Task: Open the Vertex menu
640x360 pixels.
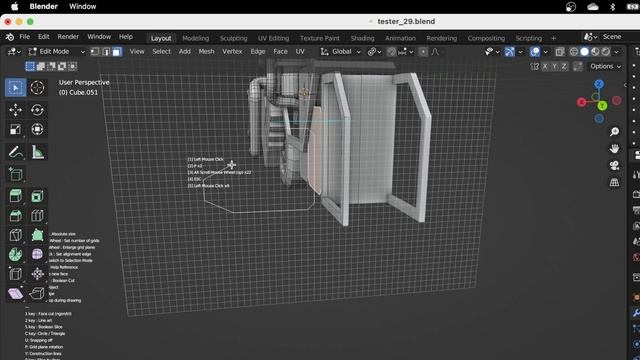Action: click(232, 51)
